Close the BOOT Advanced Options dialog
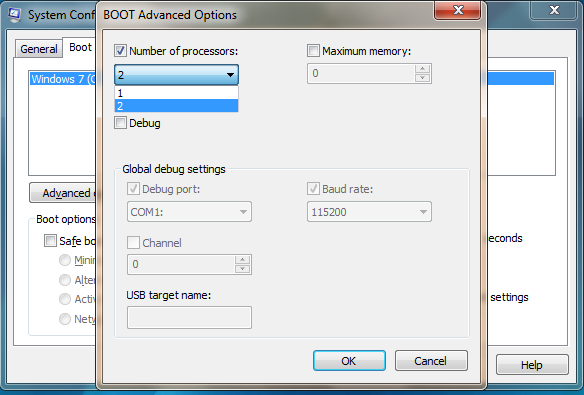This screenshot has height=395, width=584. click(458, 10)
